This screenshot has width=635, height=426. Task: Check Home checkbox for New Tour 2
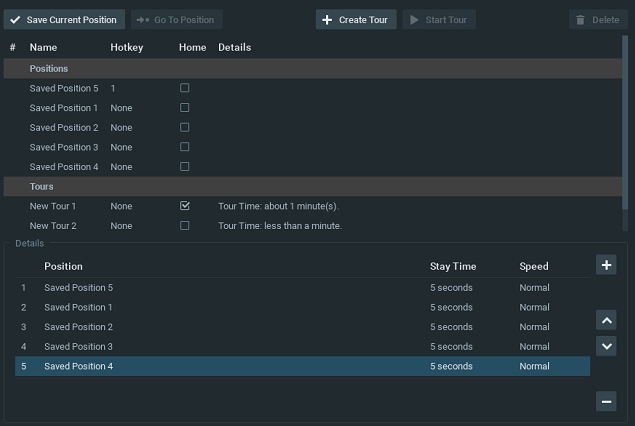coord(184,226)
